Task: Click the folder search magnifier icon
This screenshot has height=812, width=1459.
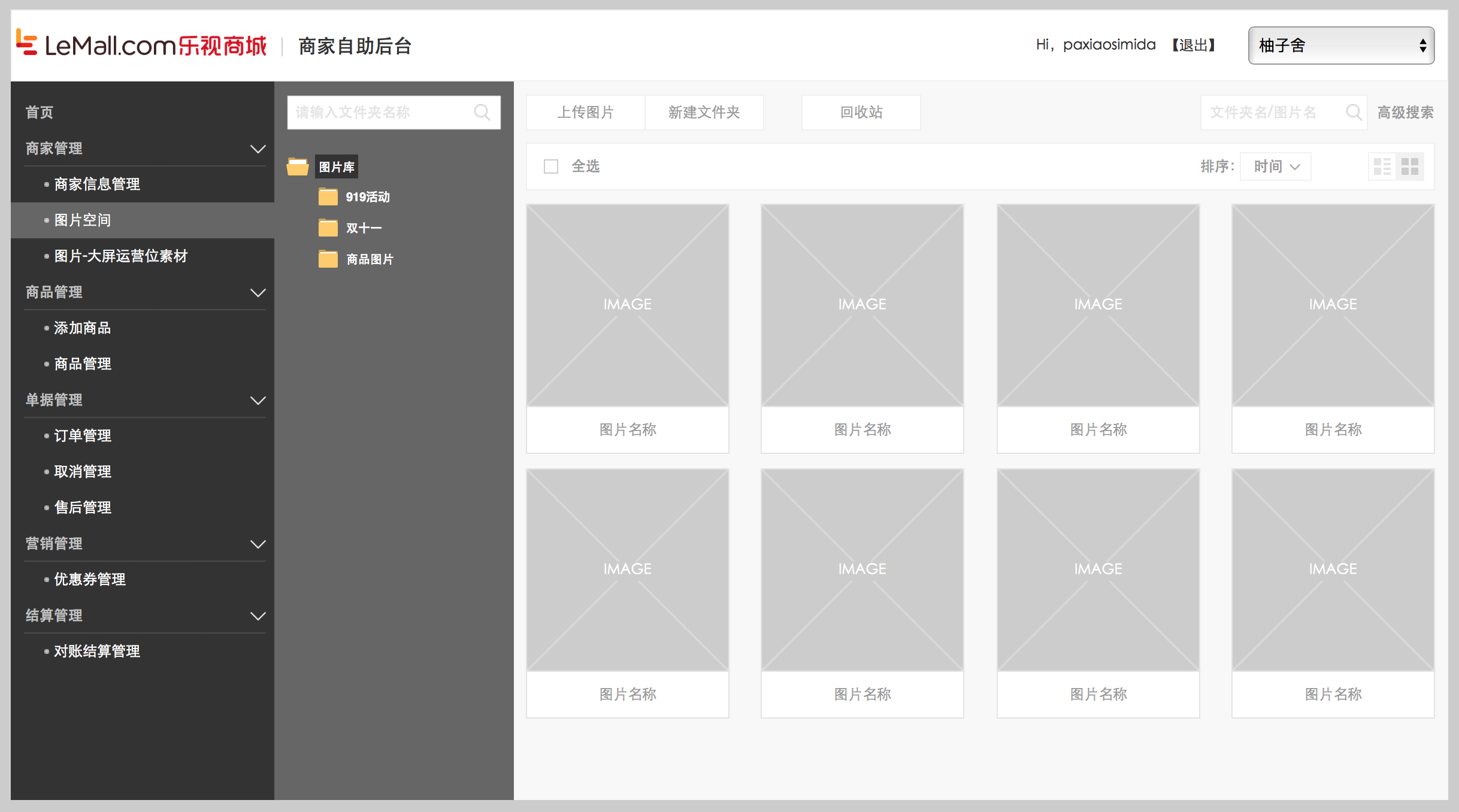Action: click(482, 112)
